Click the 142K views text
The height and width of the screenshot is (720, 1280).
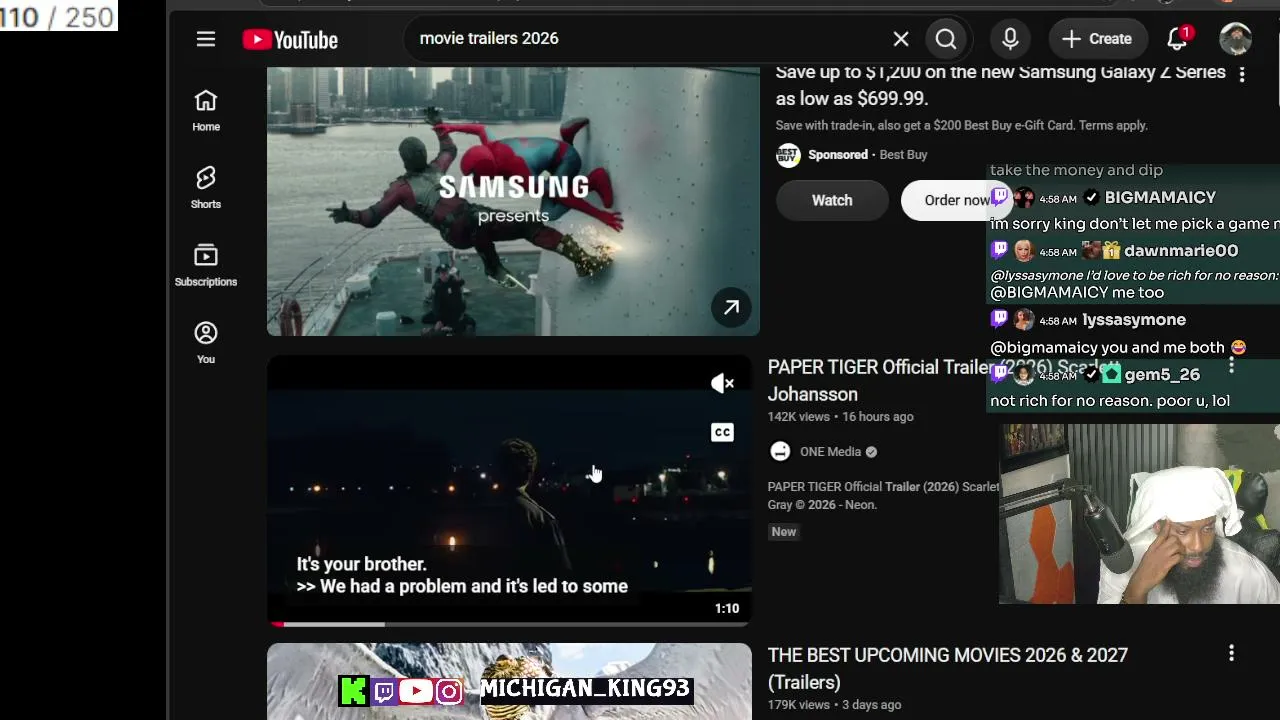[799, 417]
